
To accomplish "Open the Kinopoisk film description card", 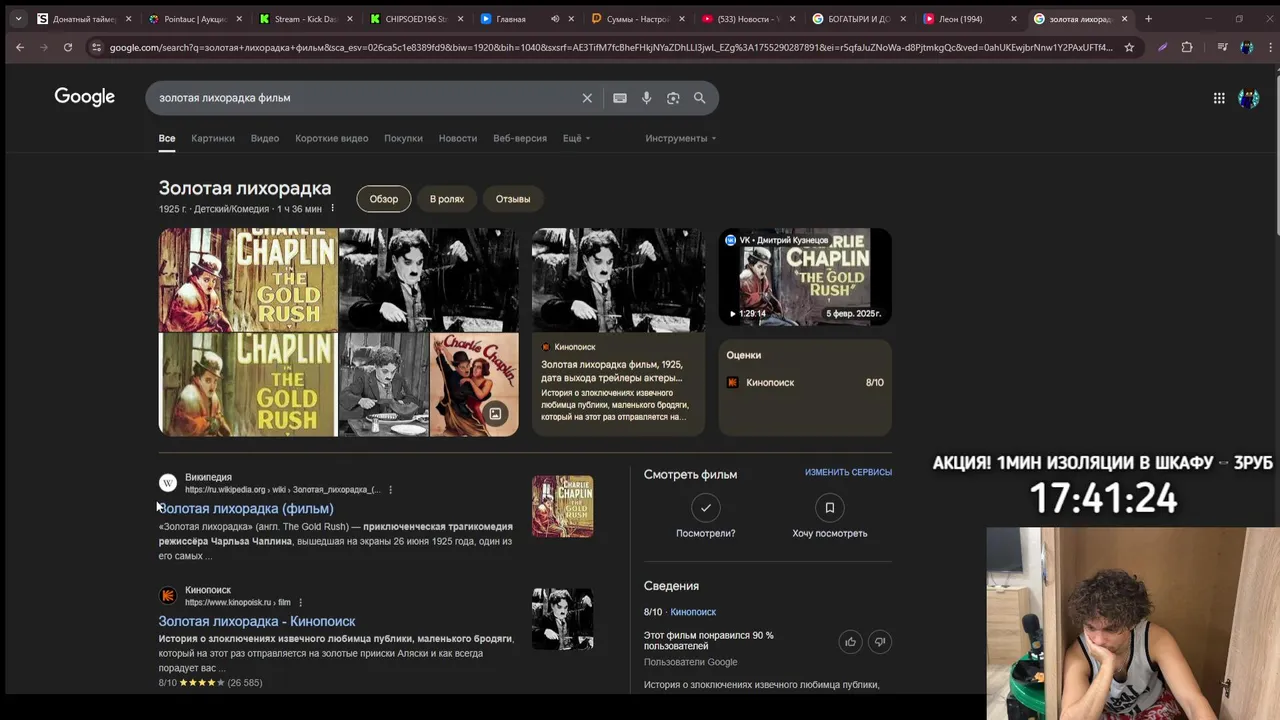I will click(x=618, y=384).
